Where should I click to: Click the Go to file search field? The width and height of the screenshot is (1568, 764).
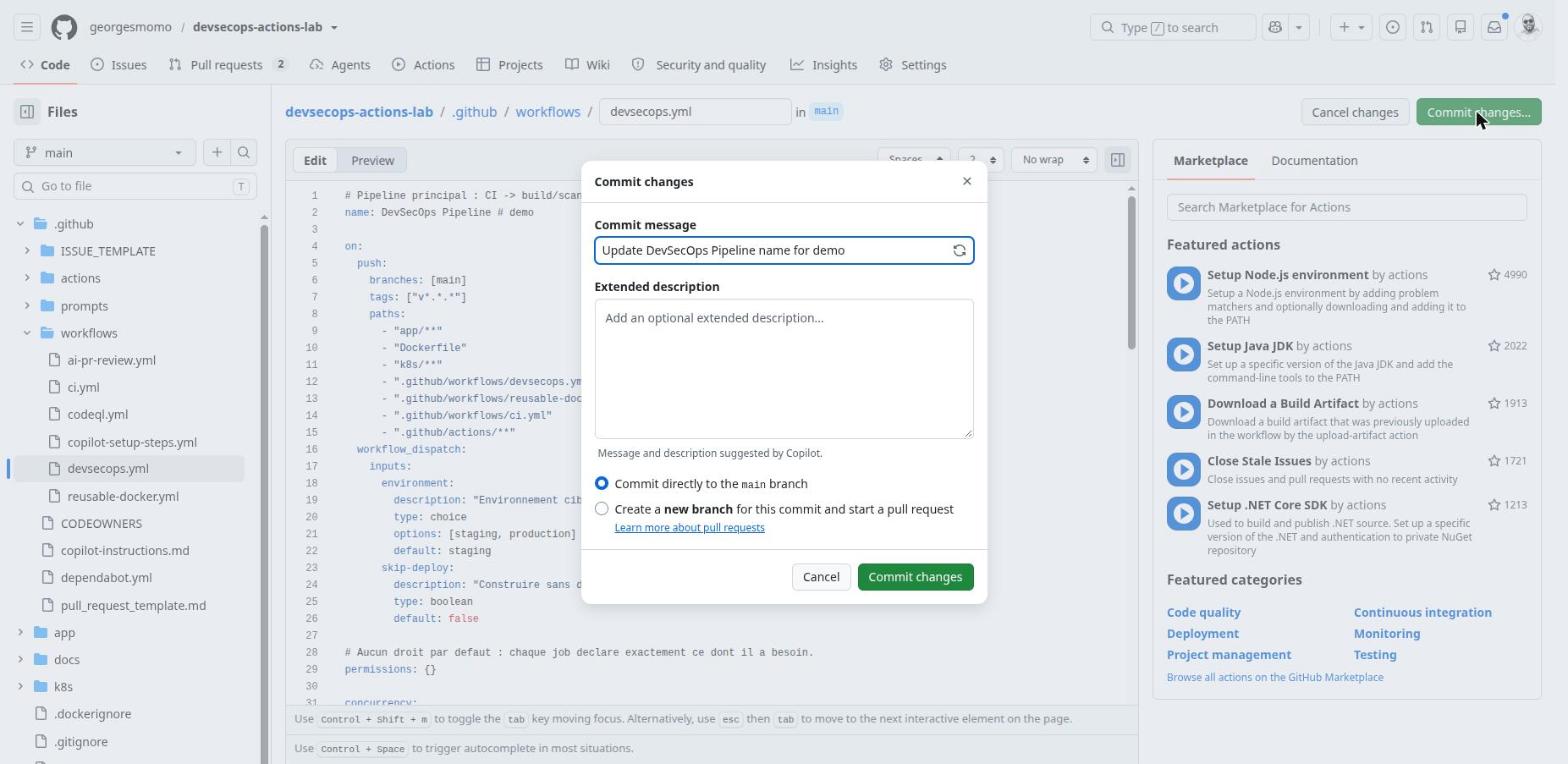click(x=135, y=186)
